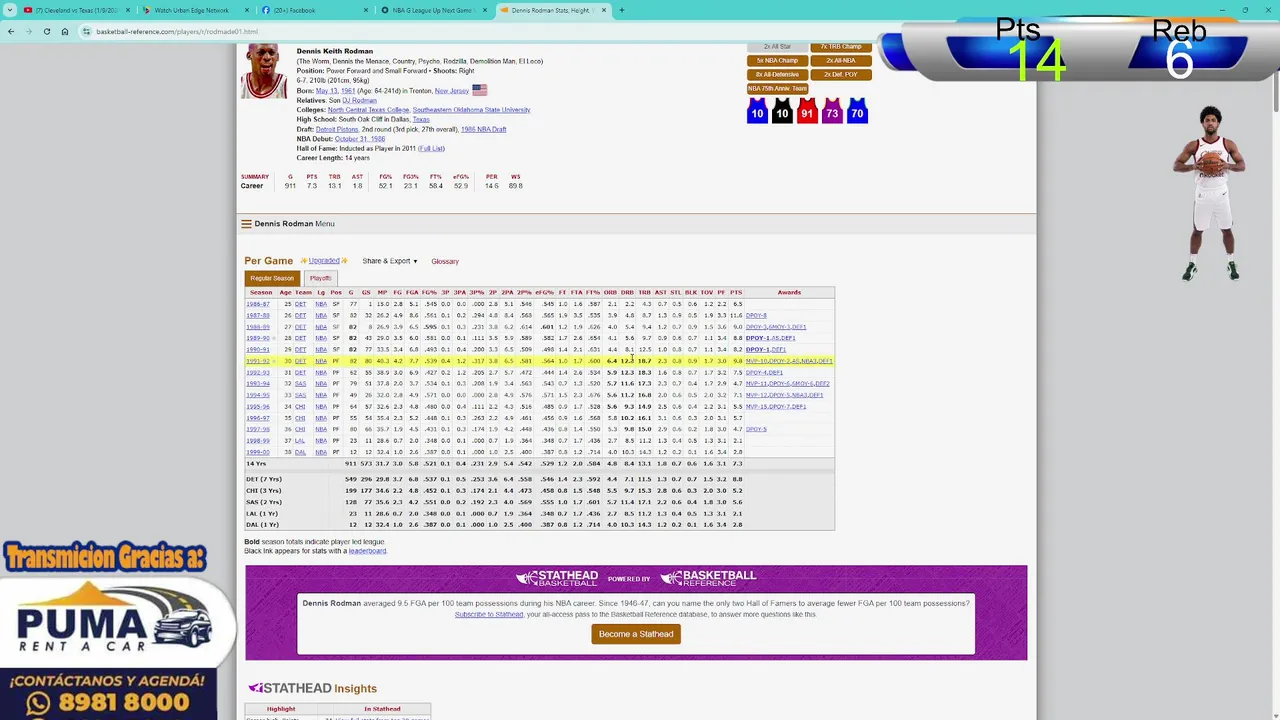Open the May 13 birth date link

[329, 90]
